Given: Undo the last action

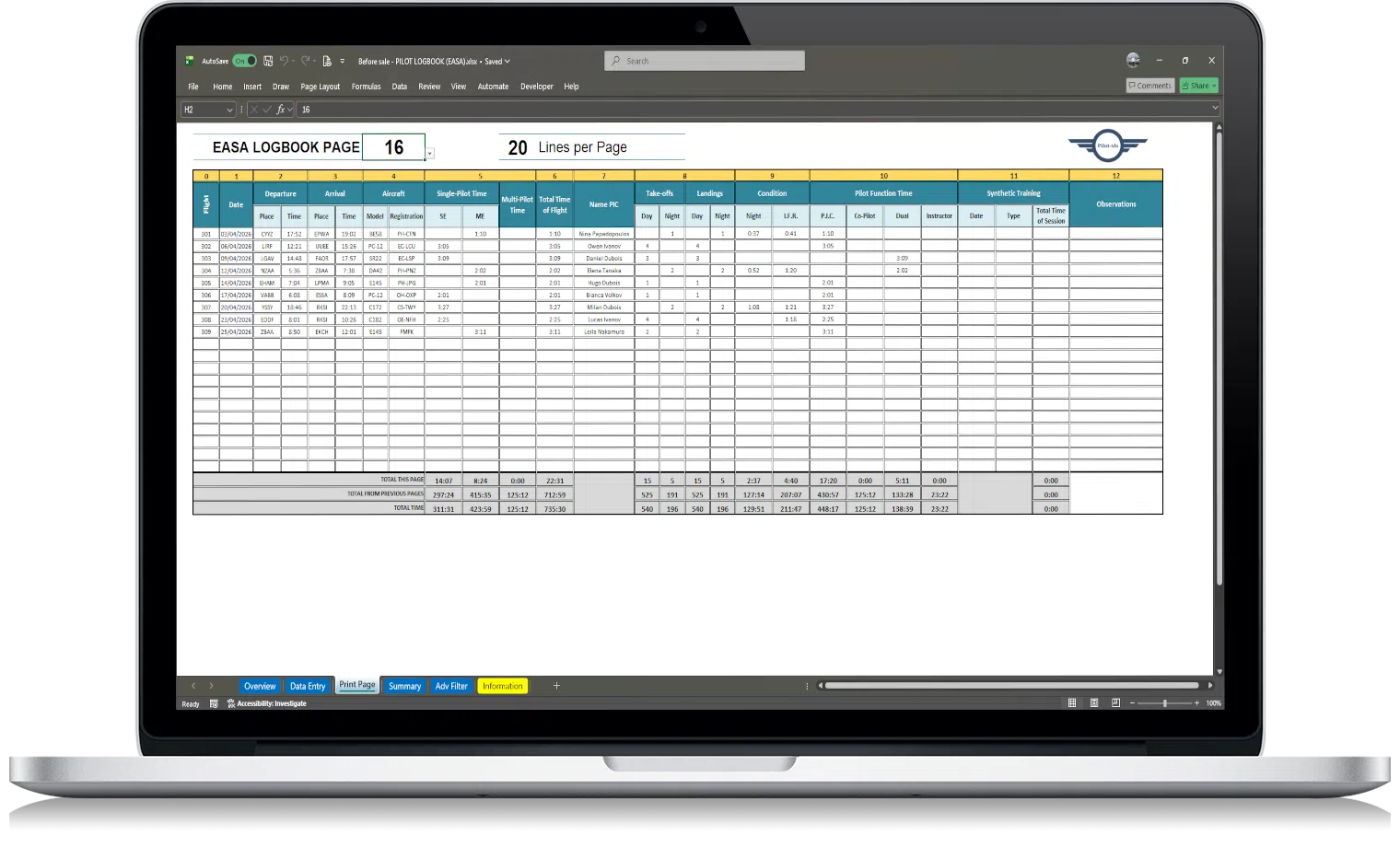Looking at the screenshot, I should (284, 61).
